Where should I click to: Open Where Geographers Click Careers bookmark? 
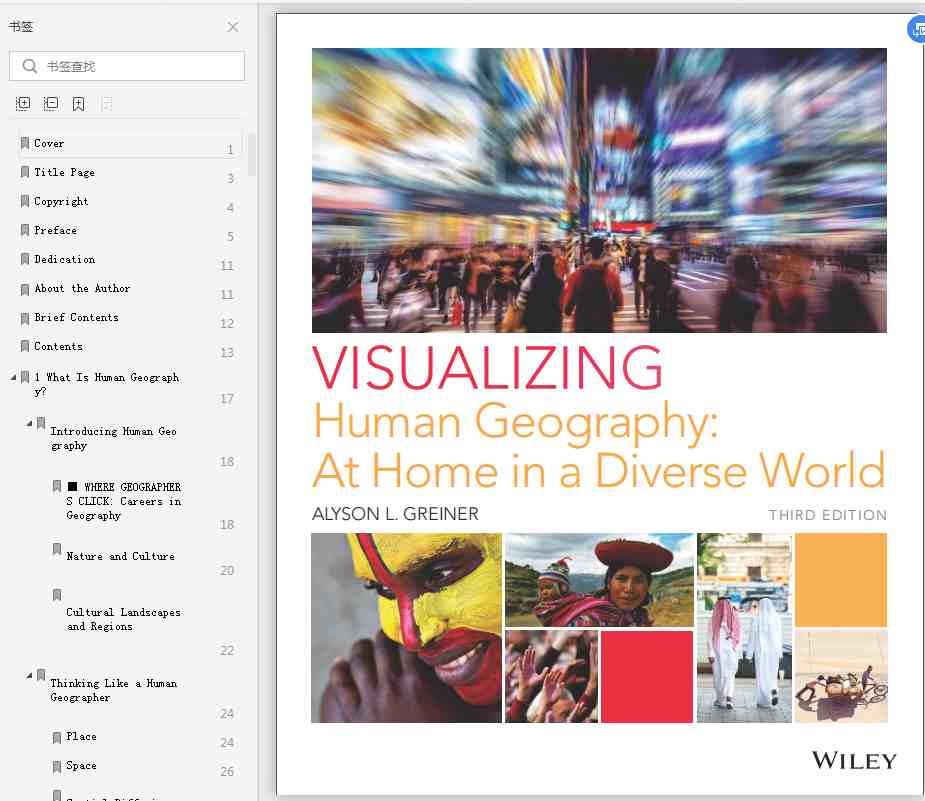tap(123, 501)
